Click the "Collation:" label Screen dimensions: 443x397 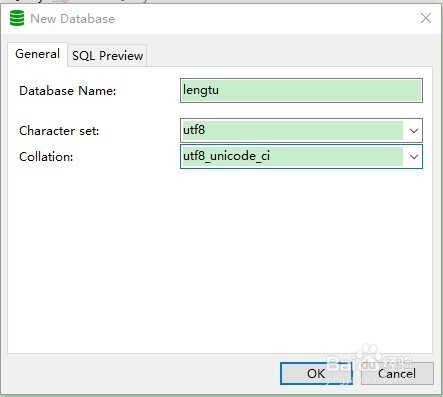46,157
